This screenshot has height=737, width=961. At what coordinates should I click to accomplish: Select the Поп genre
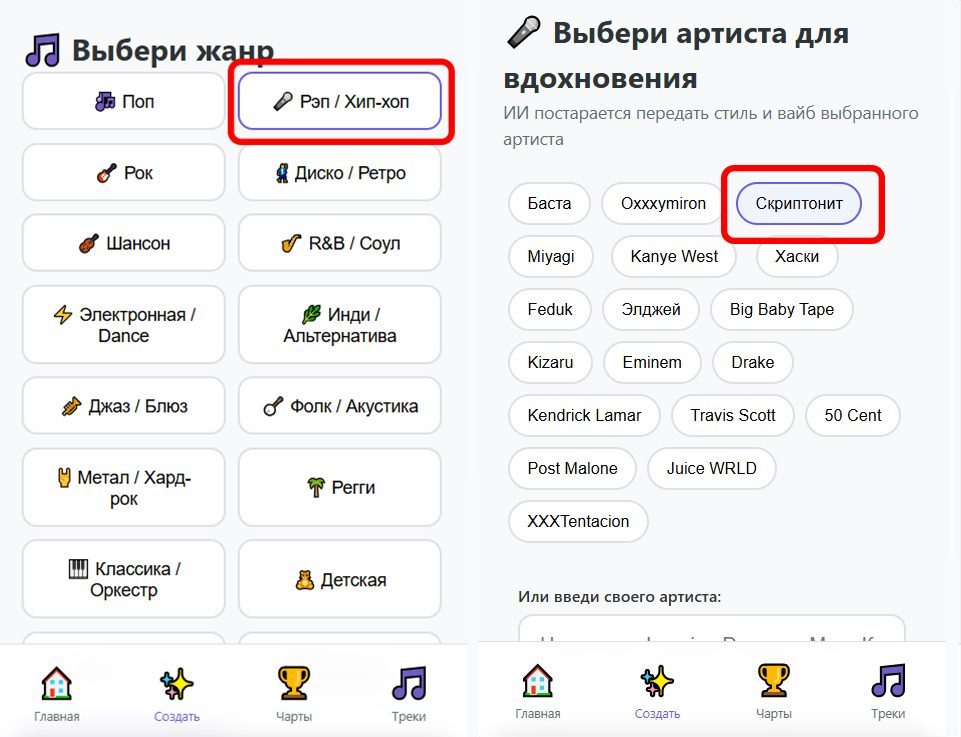124,101
